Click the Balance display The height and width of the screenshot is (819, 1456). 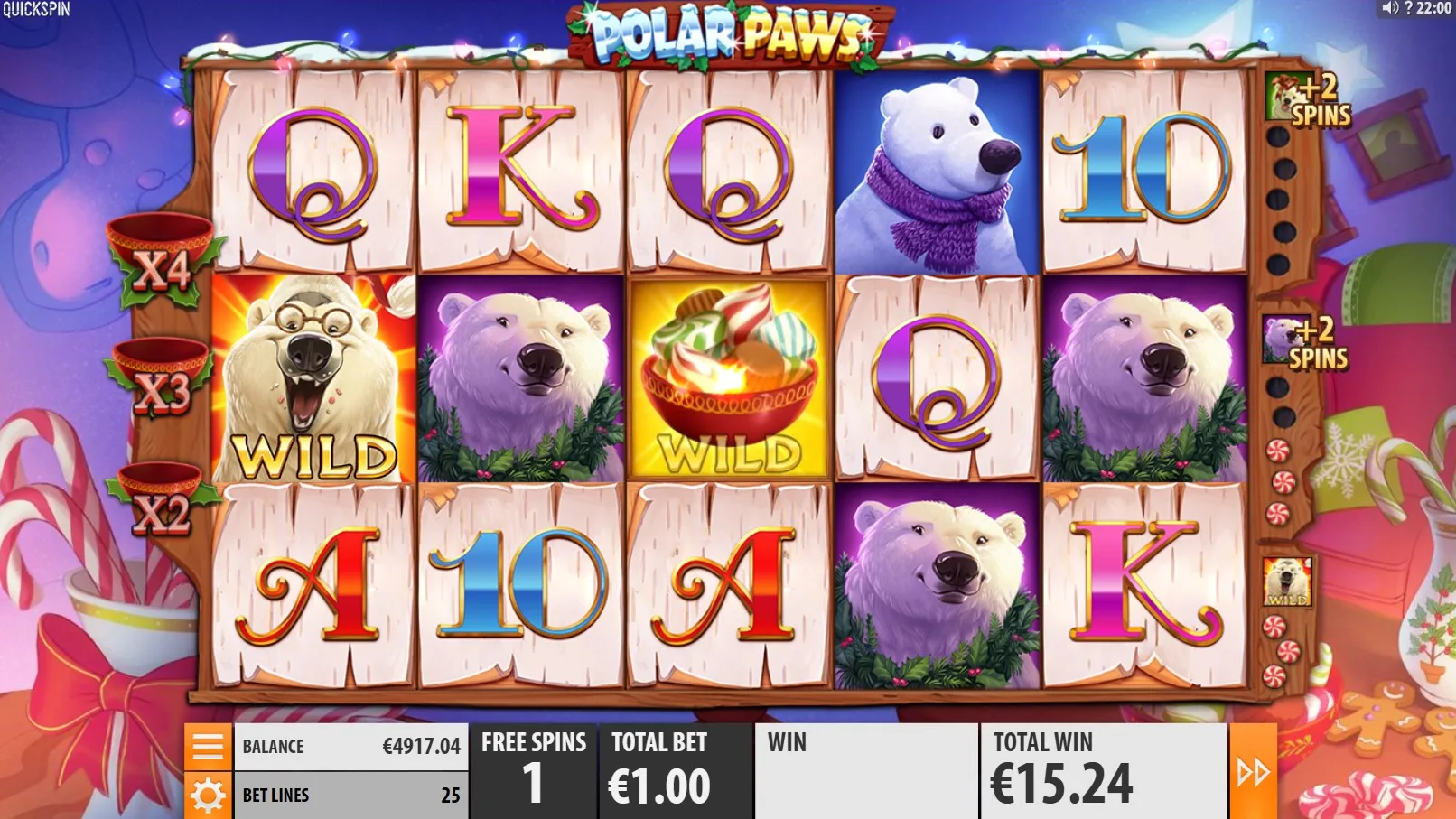click(350, 747)
